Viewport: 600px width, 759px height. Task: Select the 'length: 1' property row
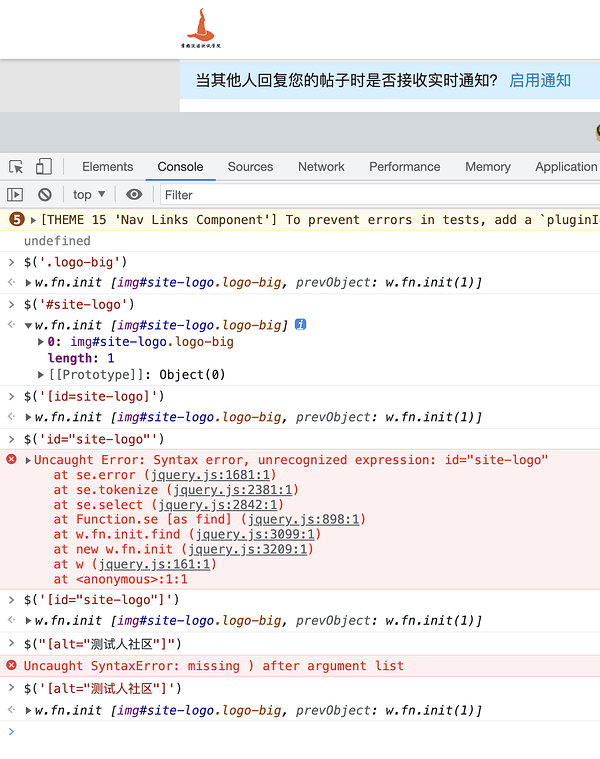(81, 358)
